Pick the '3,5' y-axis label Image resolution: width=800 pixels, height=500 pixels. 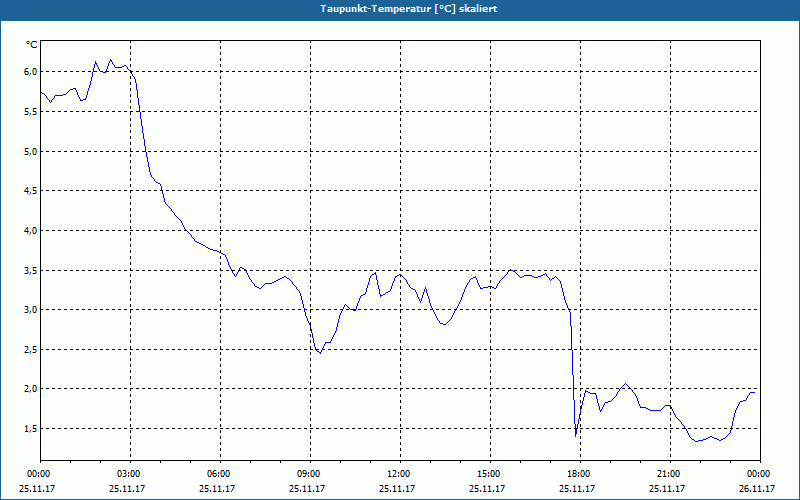point(31,270)
